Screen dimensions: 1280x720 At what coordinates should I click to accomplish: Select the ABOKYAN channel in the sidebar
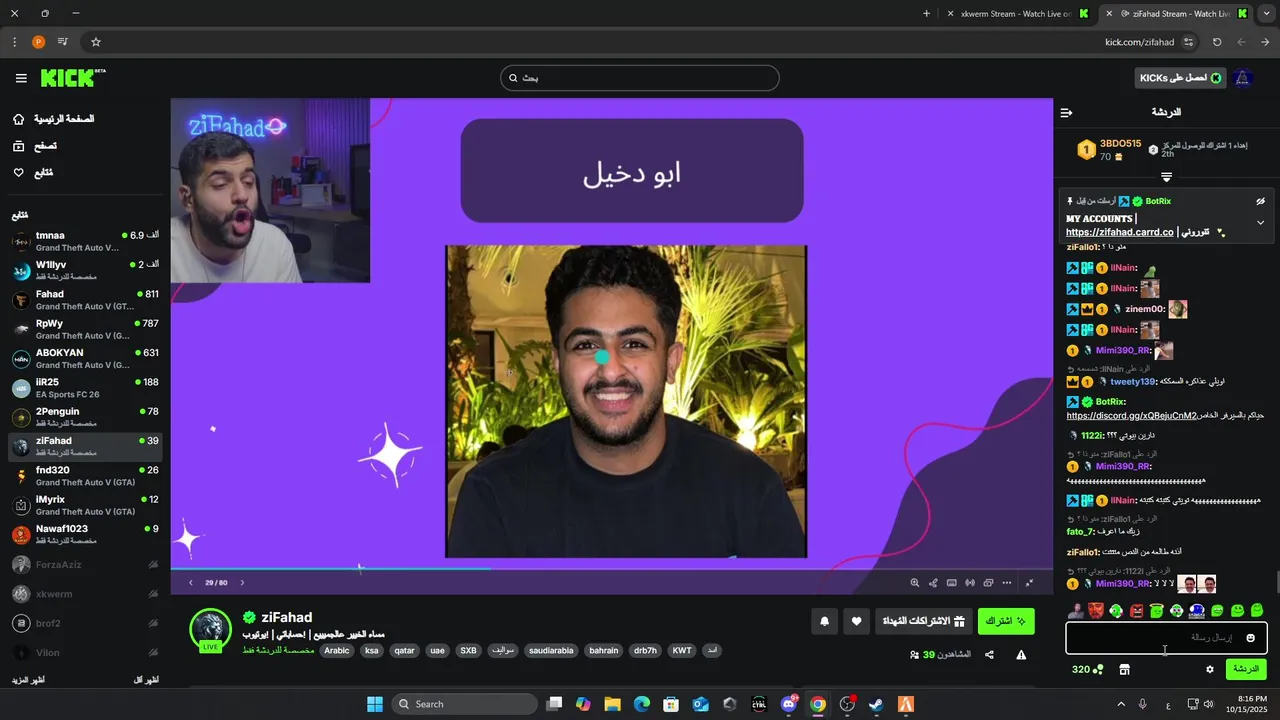pos(85,358)
